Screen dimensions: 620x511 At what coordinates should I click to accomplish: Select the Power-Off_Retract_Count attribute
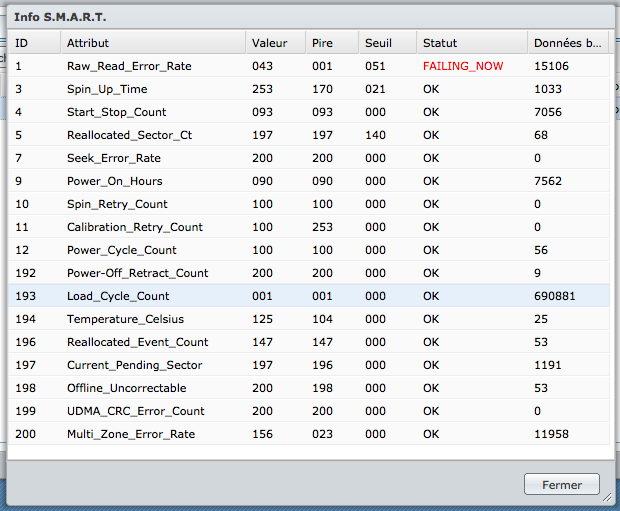coord(138,273)
